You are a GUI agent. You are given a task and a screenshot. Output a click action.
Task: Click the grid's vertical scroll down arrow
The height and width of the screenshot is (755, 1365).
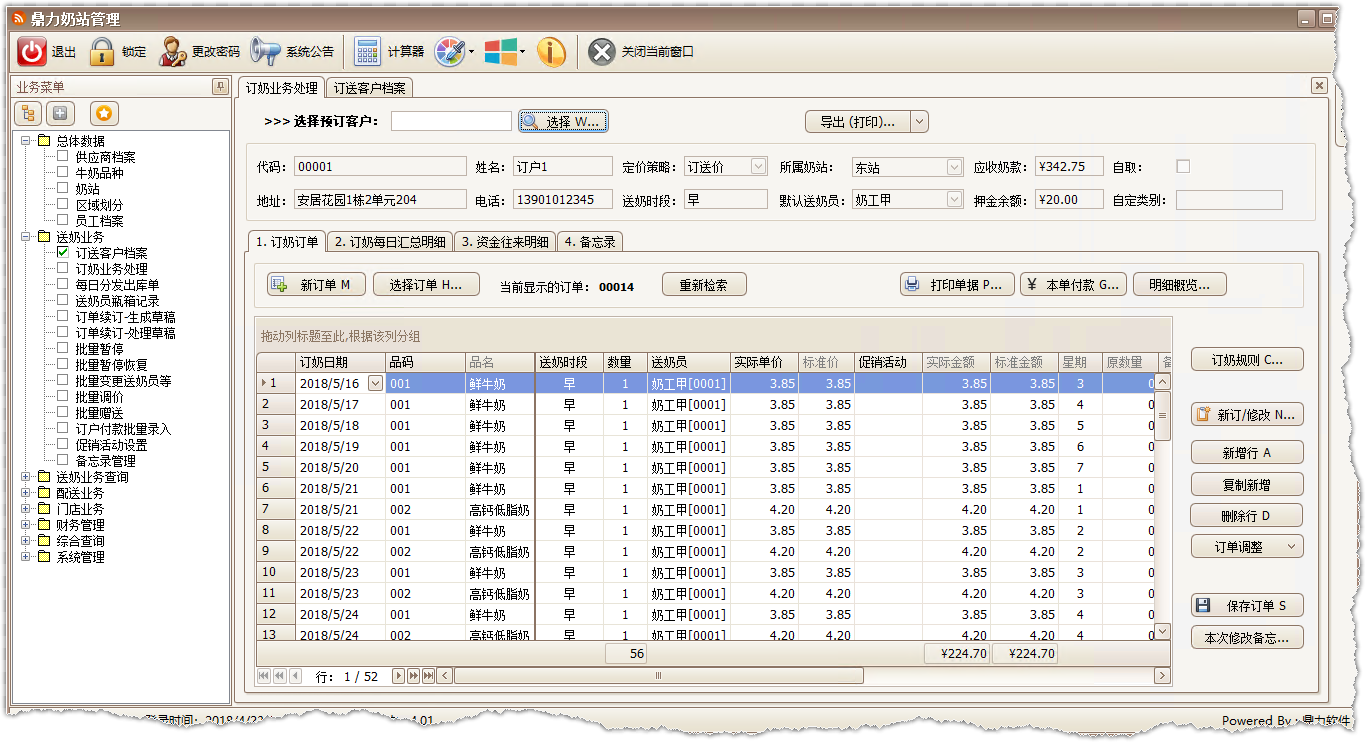(x=1162, y=631)
